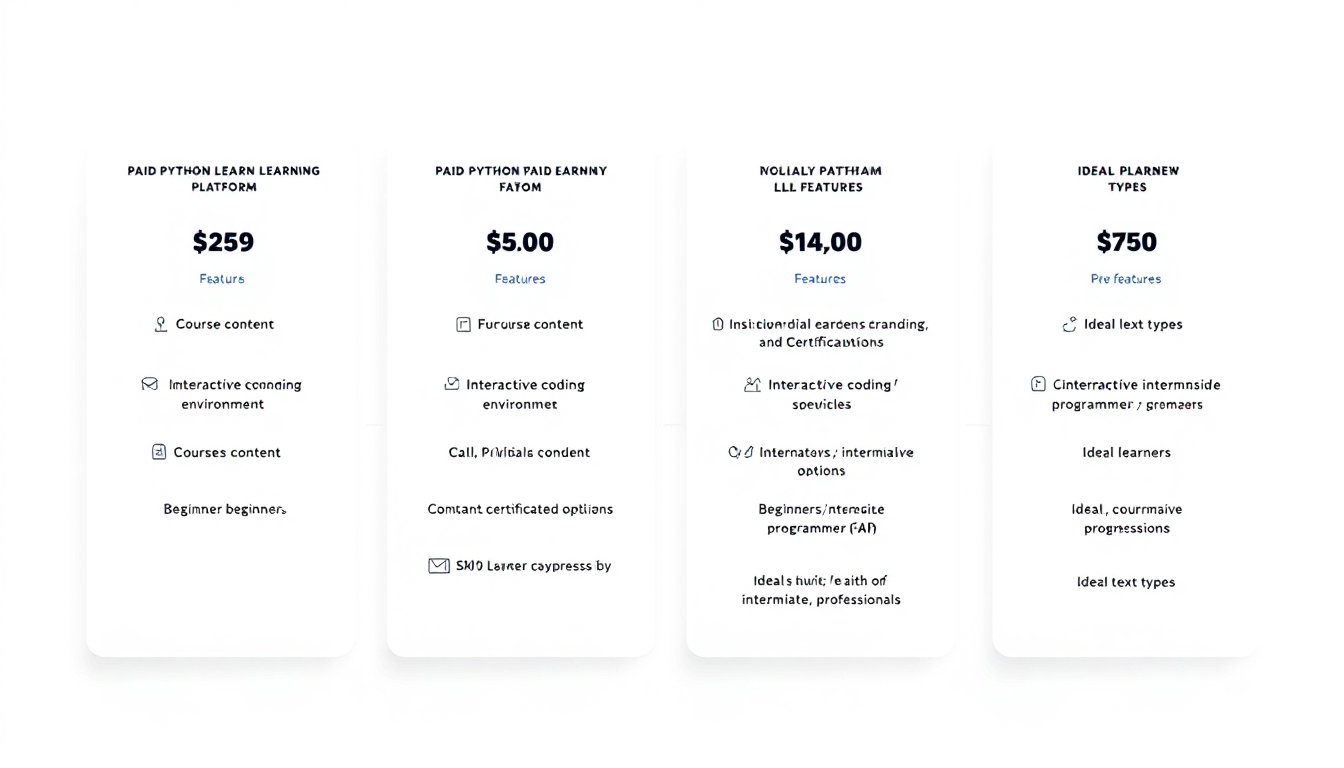1344x768 pixels.
Task: Select the $750 price heading
Action: pos(1127,242)
